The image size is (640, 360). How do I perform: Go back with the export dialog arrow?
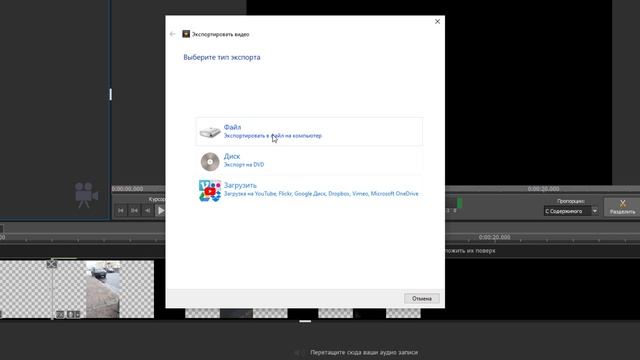point(172,34)
